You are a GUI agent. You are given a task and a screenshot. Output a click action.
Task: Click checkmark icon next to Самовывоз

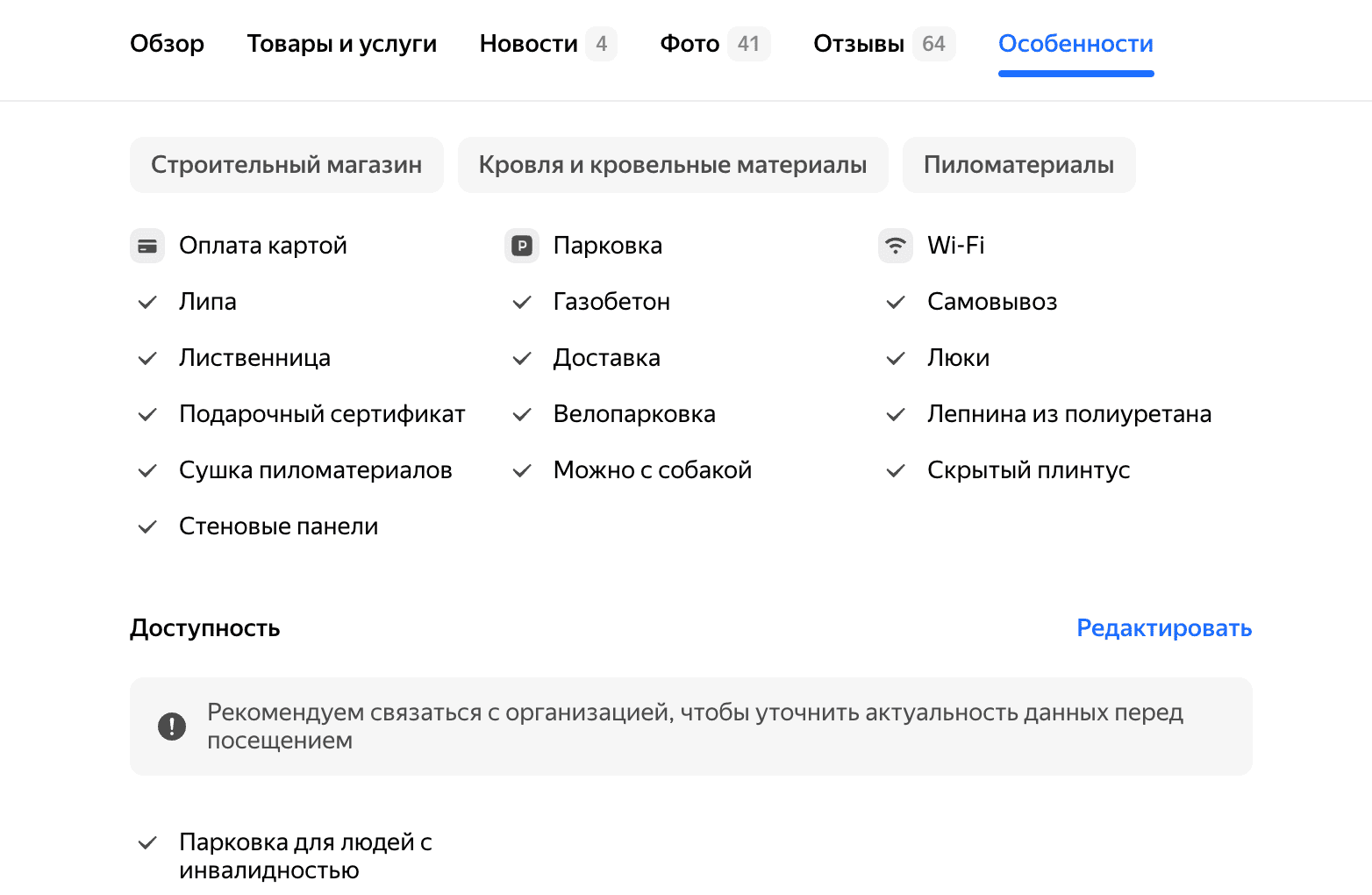tap(896, 303)
